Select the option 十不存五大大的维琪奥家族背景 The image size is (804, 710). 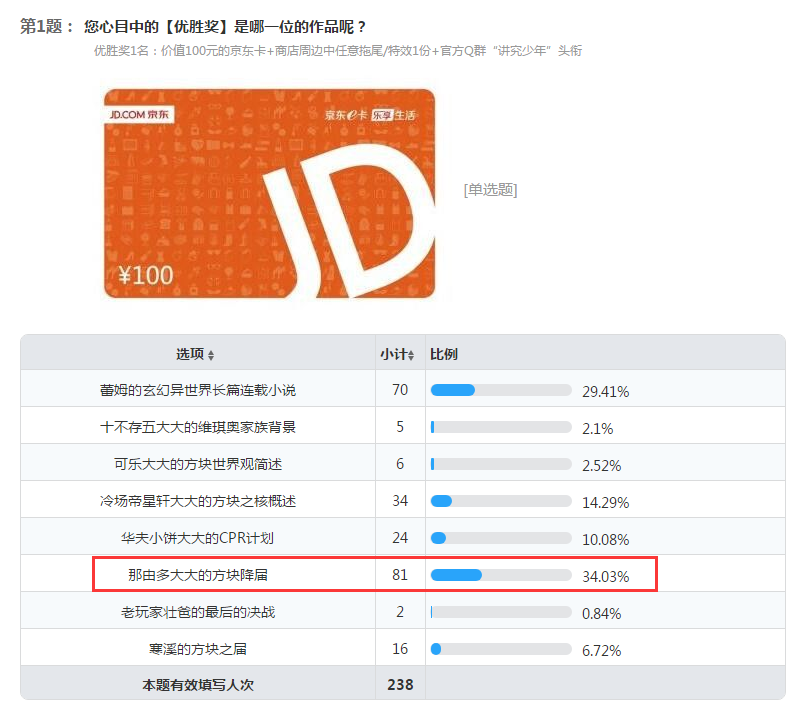pos(403,426)
